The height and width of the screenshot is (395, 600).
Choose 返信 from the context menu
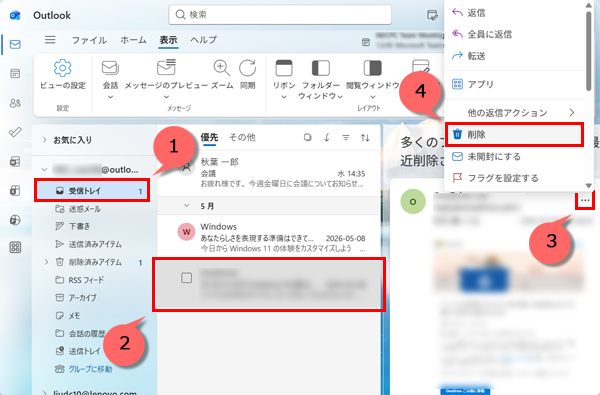click(x=514, y=13)
